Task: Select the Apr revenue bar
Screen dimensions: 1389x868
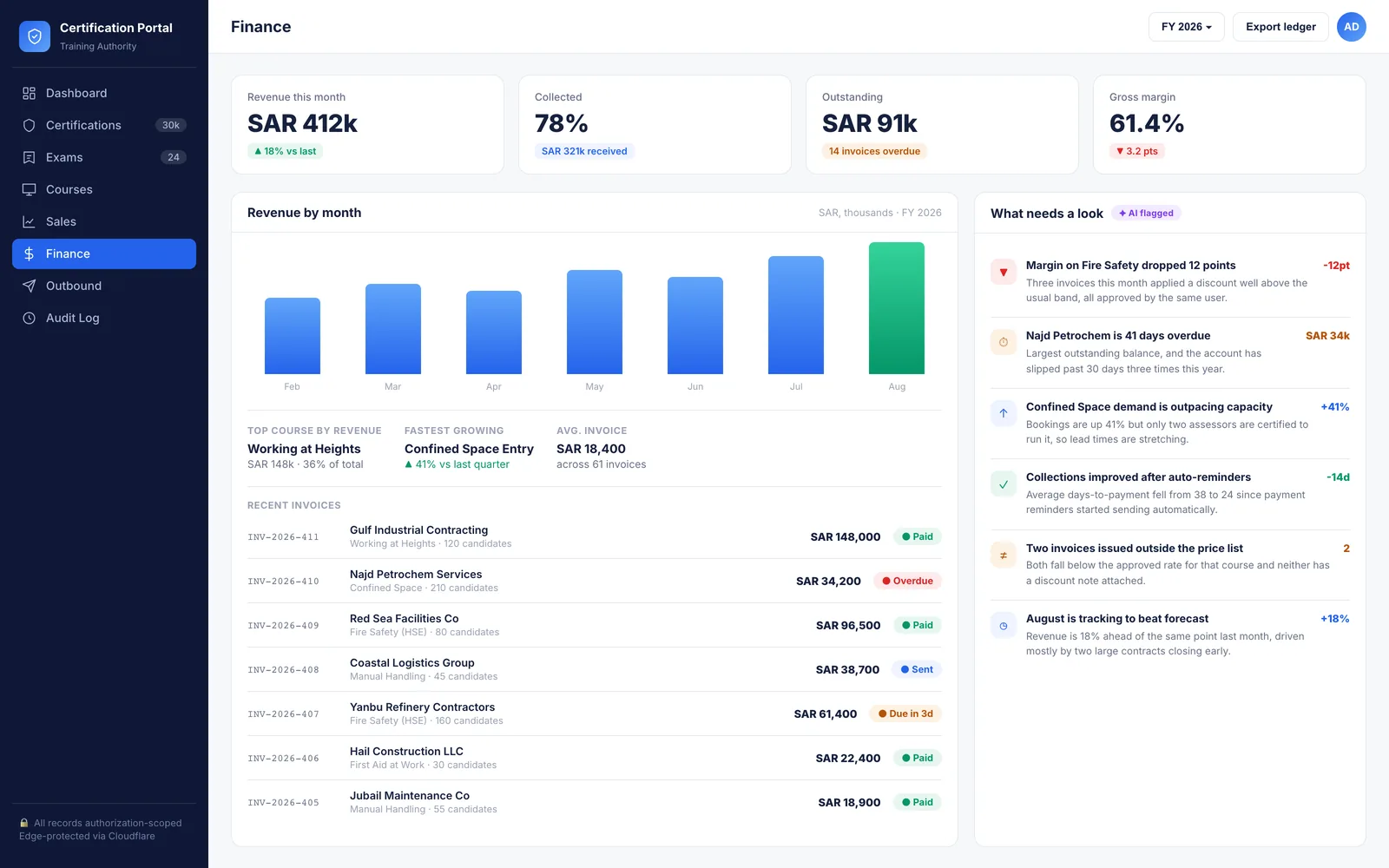Action: (494, 332)
